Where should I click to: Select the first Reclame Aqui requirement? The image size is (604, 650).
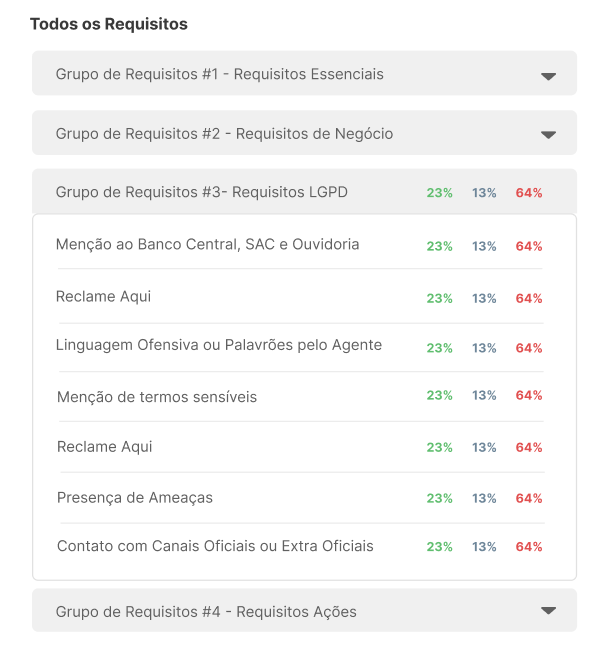pos(103,297)
